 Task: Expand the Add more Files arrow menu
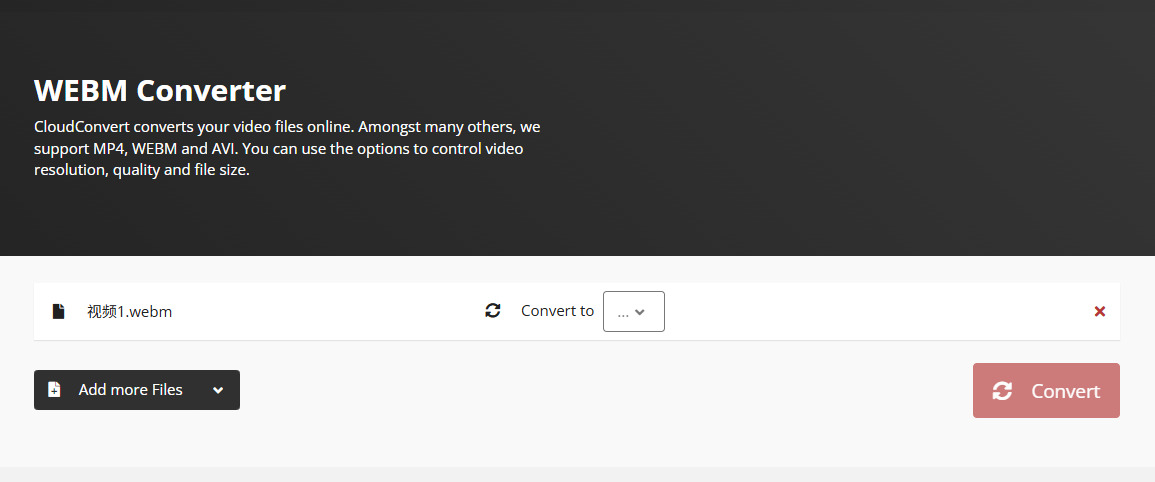click(218, 390)
